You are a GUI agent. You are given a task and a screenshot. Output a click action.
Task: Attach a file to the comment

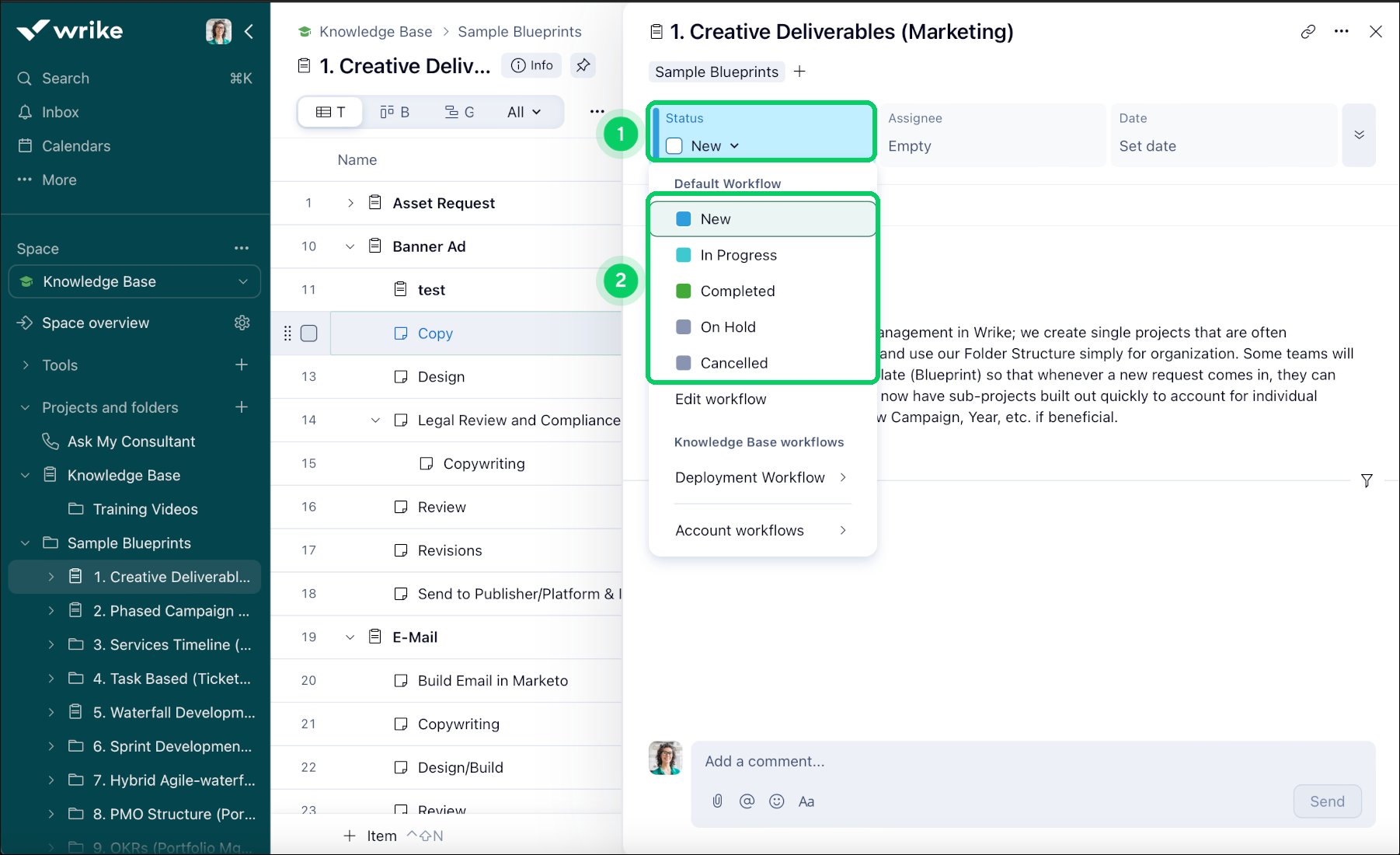click(x=716, y=801)
